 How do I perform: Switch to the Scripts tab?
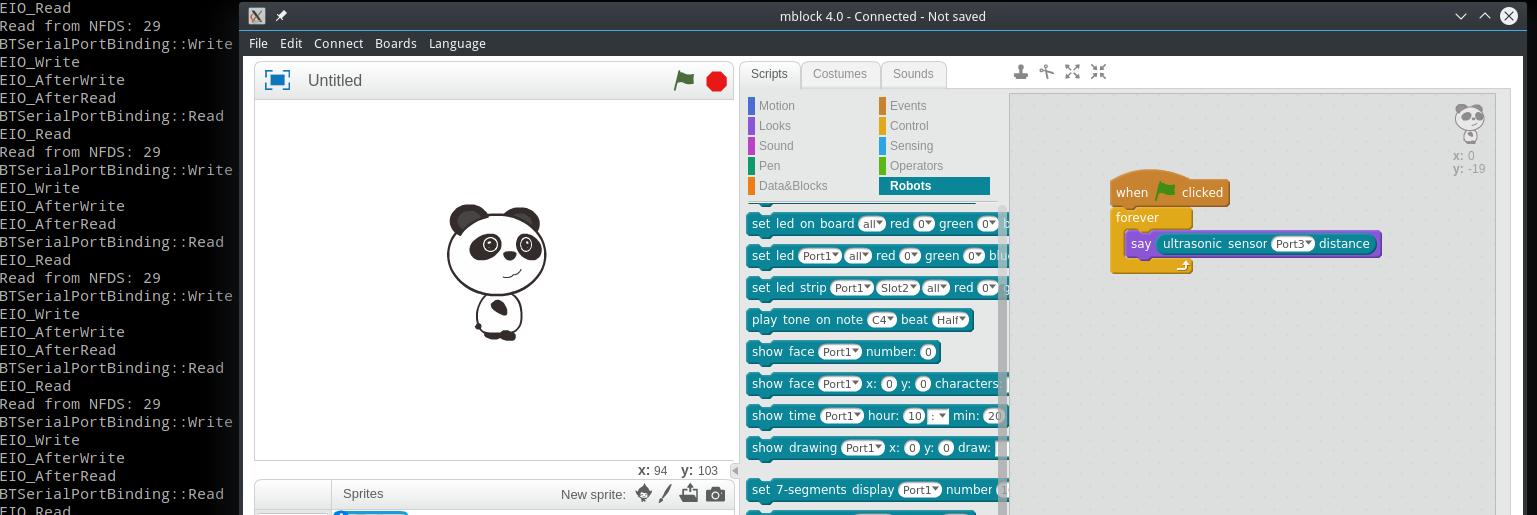769,74
